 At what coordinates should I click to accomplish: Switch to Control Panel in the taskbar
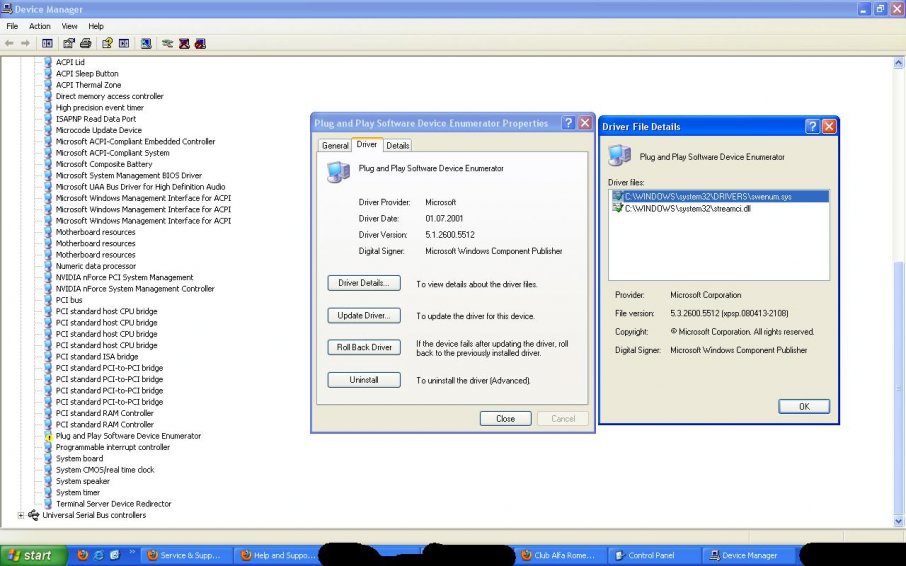coord(650,555)
